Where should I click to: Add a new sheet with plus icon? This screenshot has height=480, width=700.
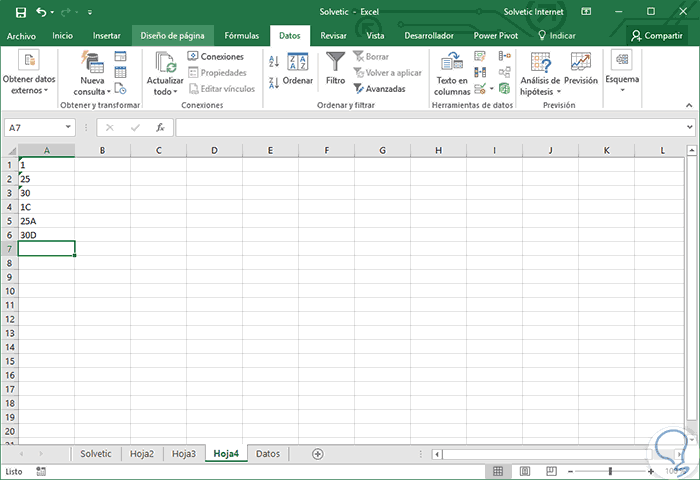317,454
